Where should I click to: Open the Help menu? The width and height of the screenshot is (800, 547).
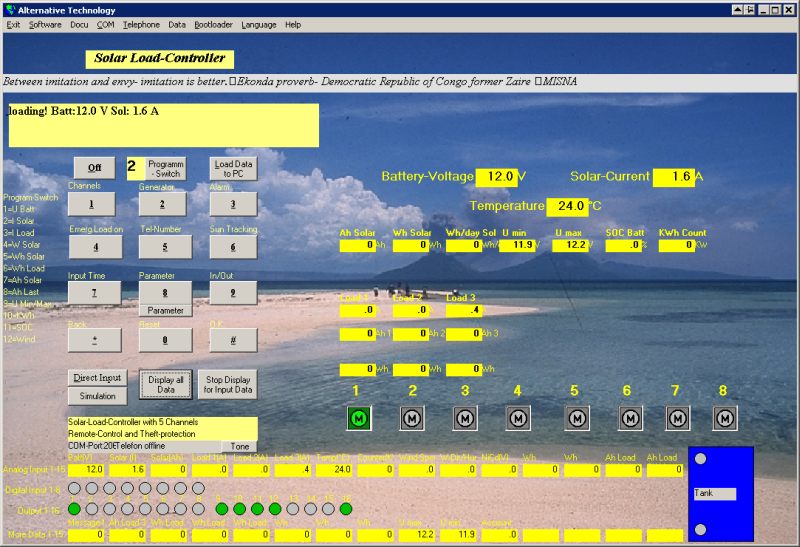(x=293, y=24)
